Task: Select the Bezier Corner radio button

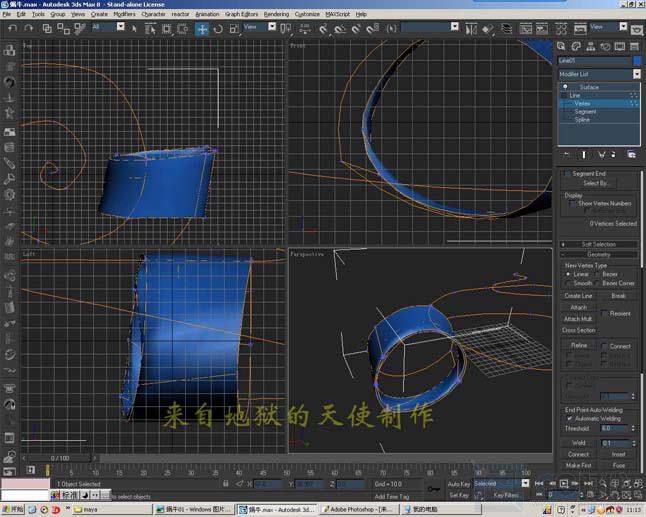Action: click(x=597, y=283)
